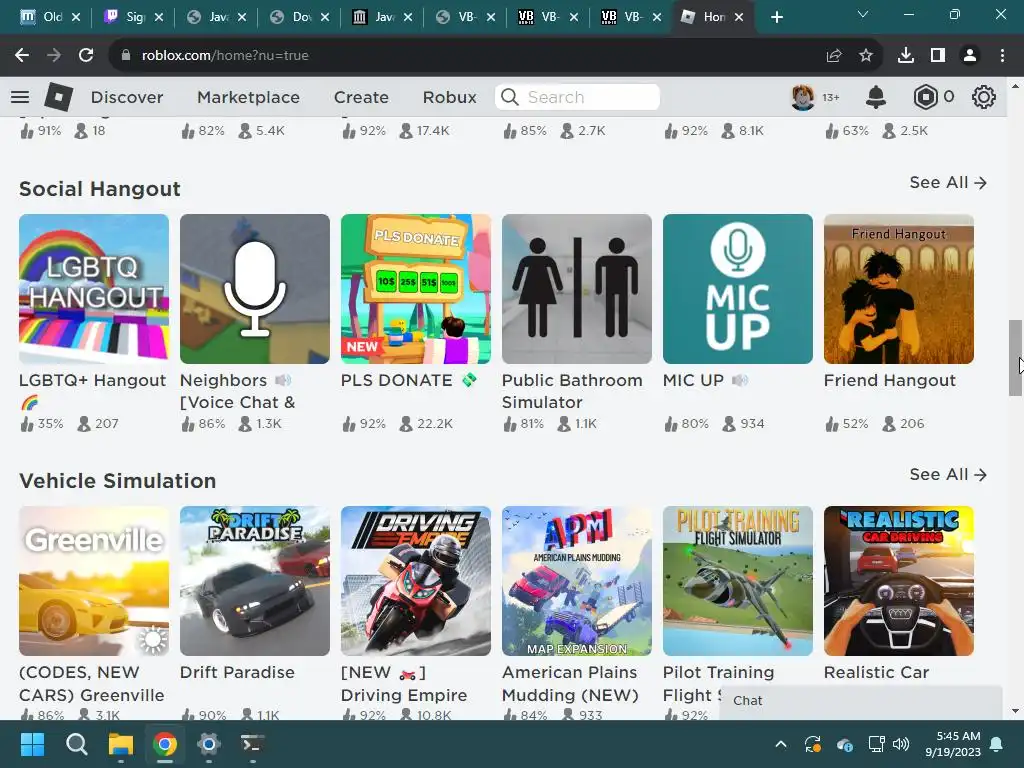Click the Roblox search field
The width and height of the screenshot is (1024, 768).
click(x=577, y=97)
